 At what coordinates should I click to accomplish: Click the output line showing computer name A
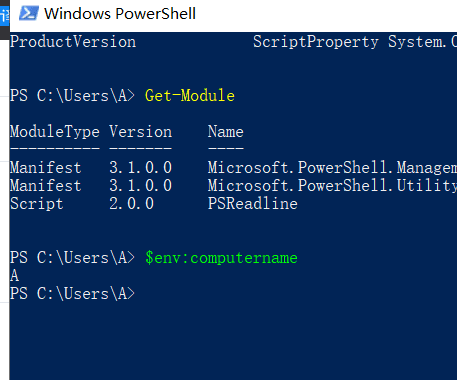click(x=14, y=276)
